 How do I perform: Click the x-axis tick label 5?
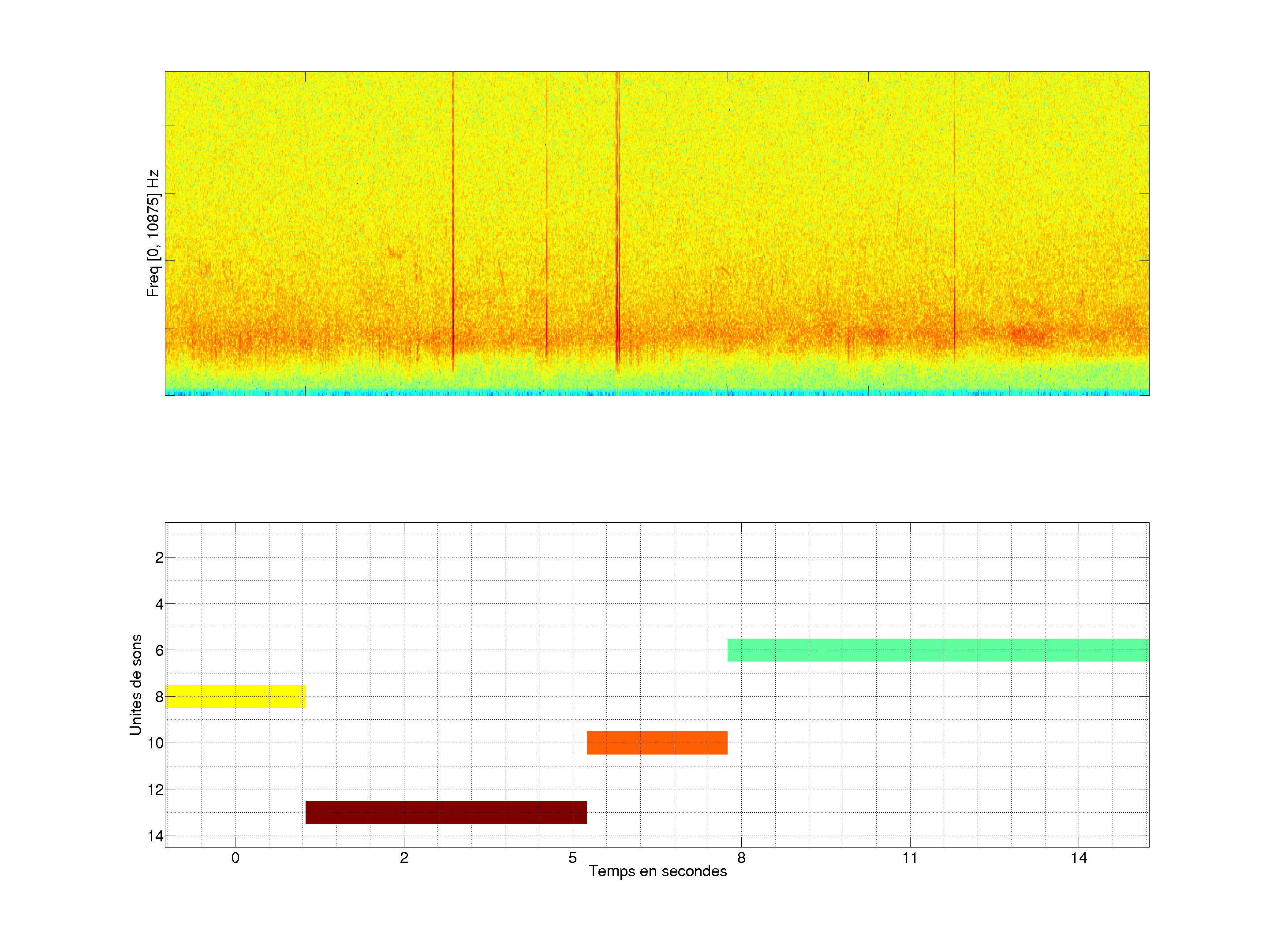pos(572,858)
